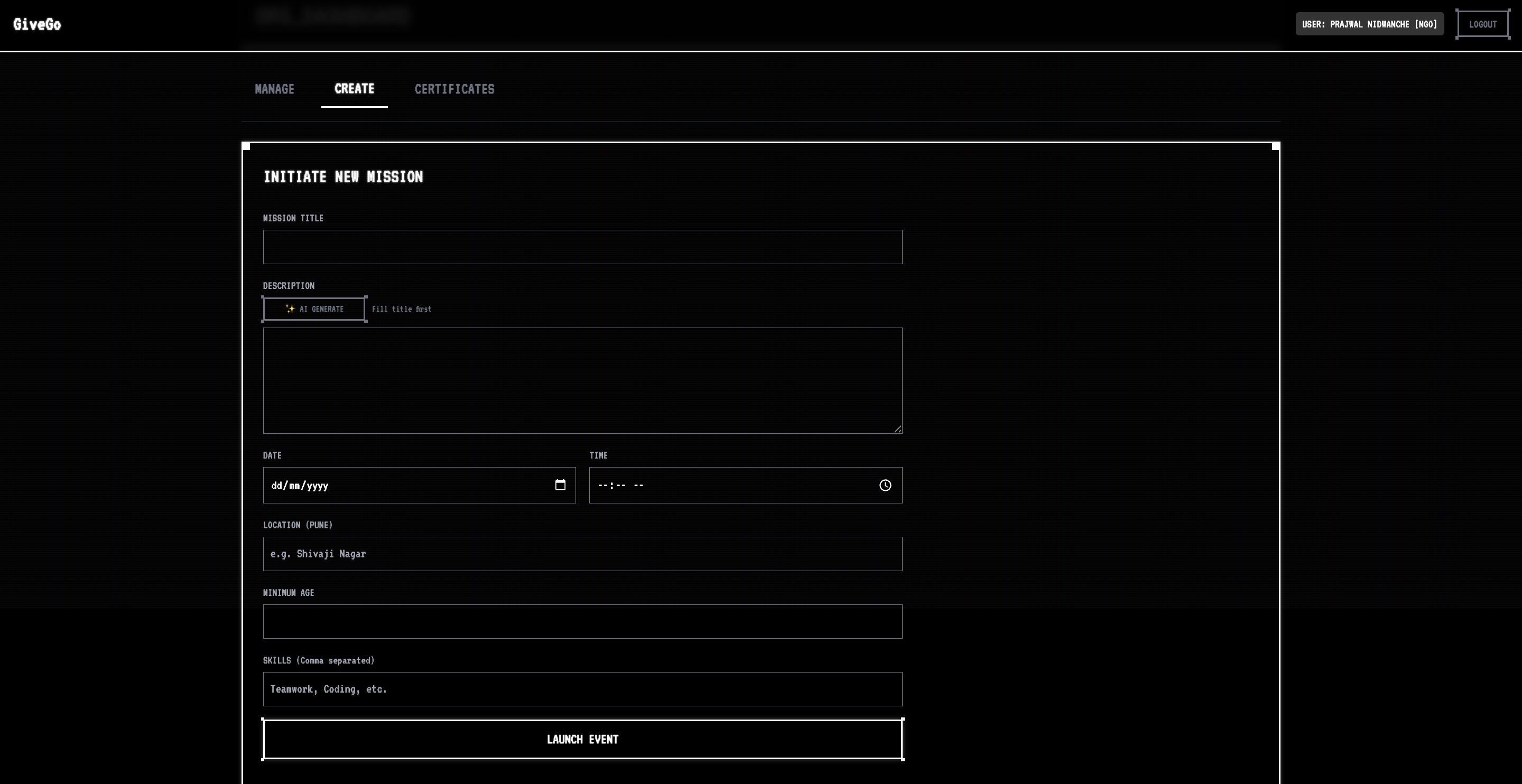Image resolution: width=1522 pixels, height=784 pixels.
Task: Open the date picker calendar icon
Action: pos(560,485)
